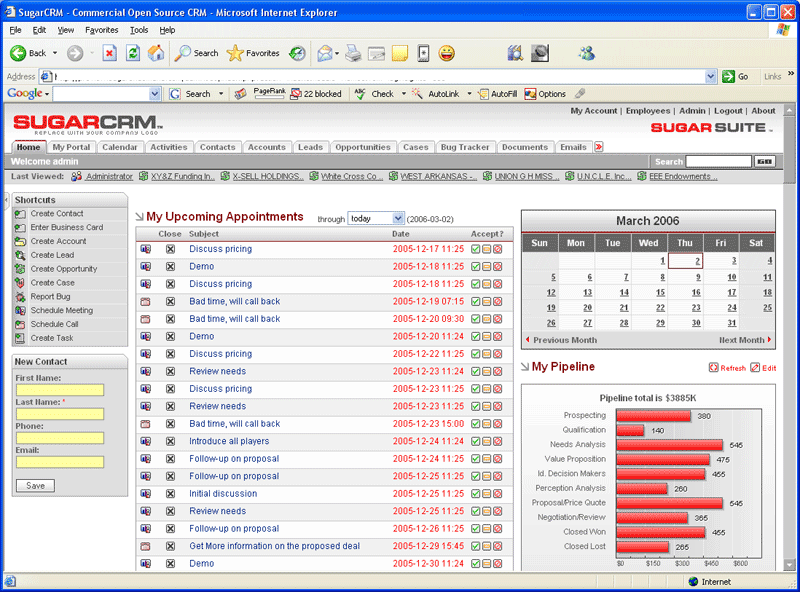The width and height of the screenshot is (800, 592).
Task: Stop page loading with the red X icon
Action: [110, 53]
